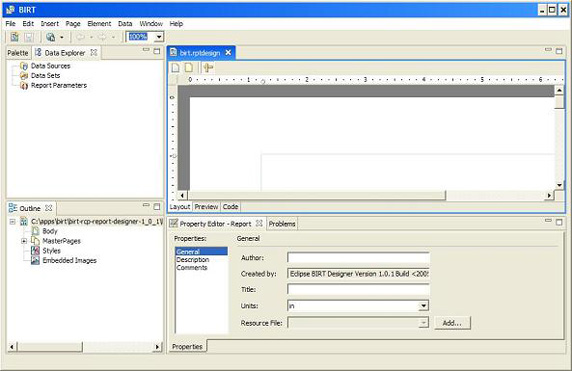The height and width of the screenshot is (371, 572).
Task: Switch to the Layout tab
Action: [180, 207]
